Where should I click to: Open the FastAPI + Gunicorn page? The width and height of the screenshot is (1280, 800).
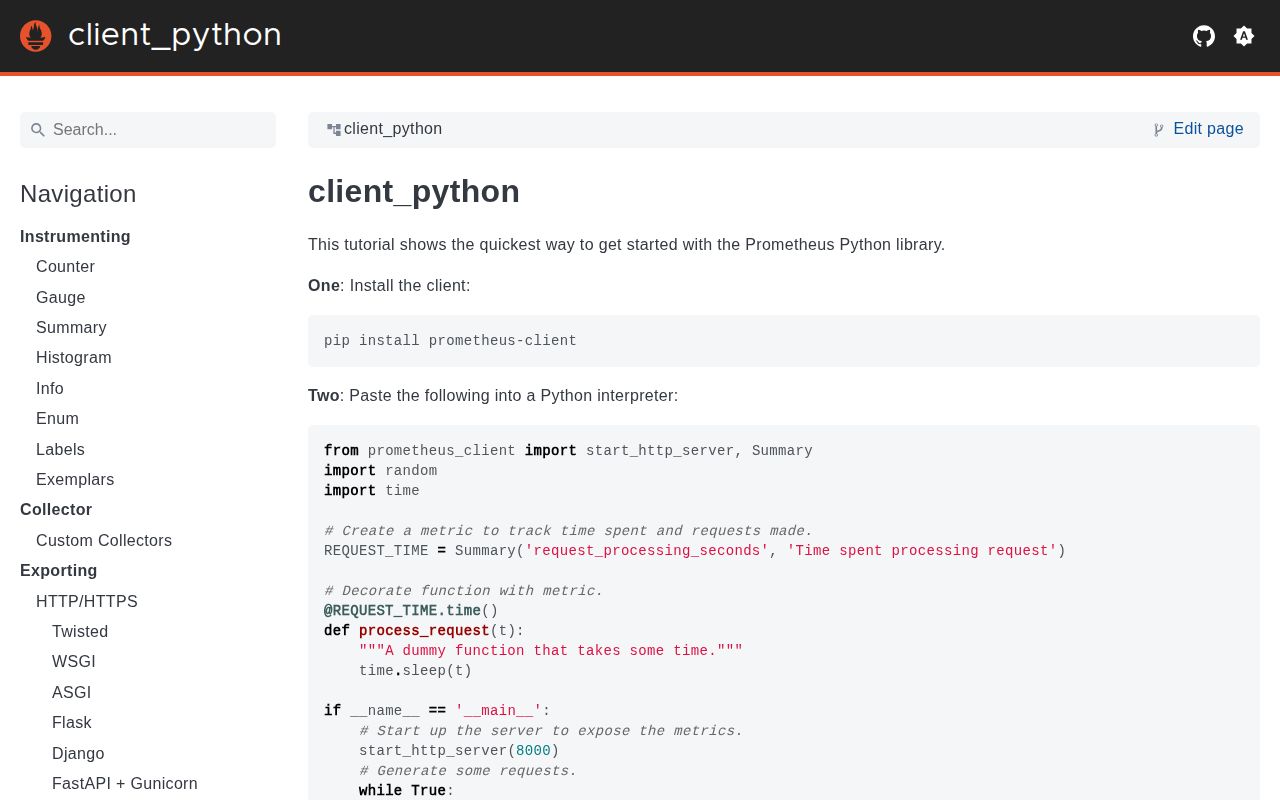125,784
